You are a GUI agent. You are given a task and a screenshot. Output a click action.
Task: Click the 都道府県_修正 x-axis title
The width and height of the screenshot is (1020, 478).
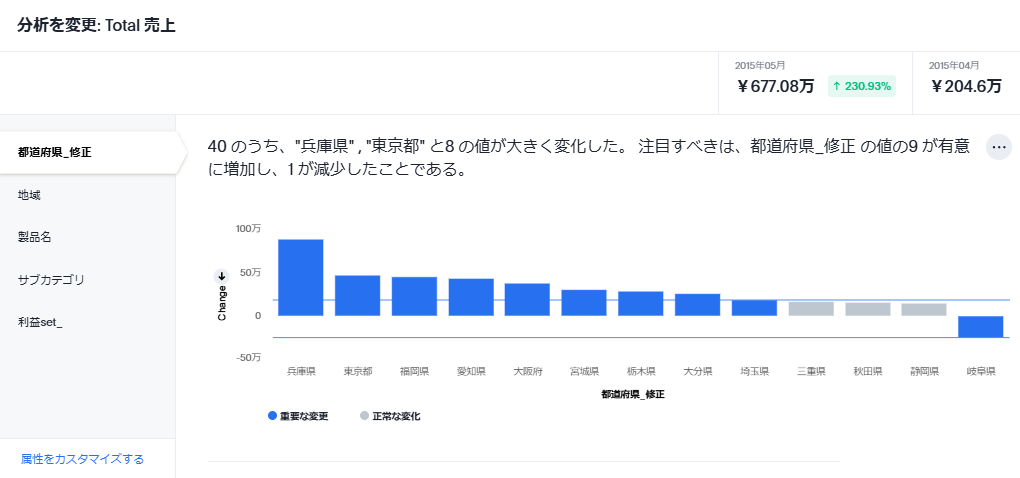[633, 395]
